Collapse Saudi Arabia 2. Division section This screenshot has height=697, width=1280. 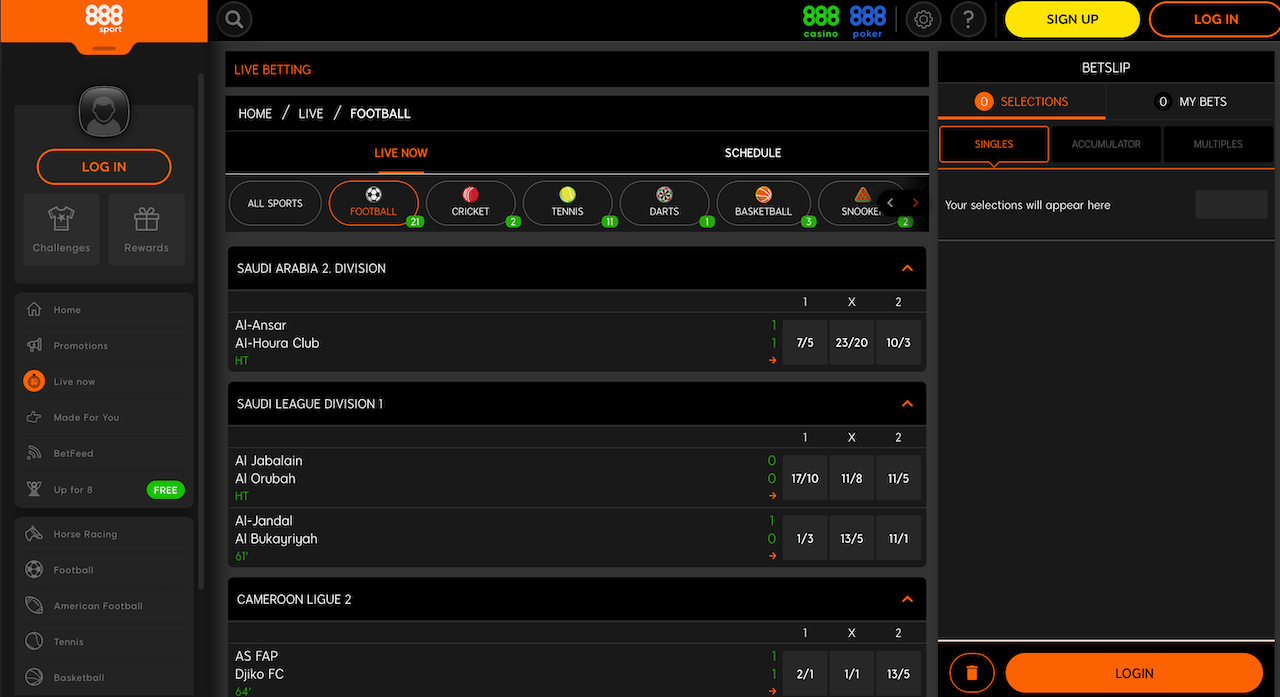pyautogui.click(x=907, y=268)
